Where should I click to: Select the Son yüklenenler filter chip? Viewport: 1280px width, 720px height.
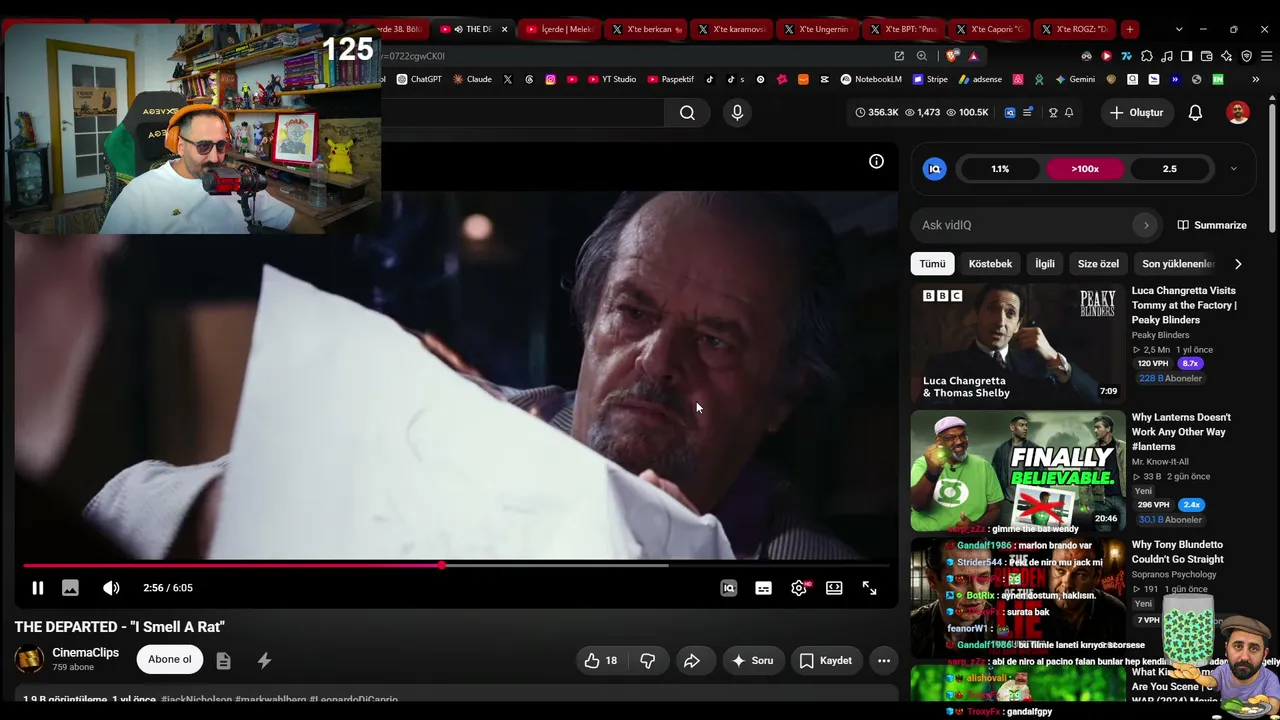coord(1177,264)
